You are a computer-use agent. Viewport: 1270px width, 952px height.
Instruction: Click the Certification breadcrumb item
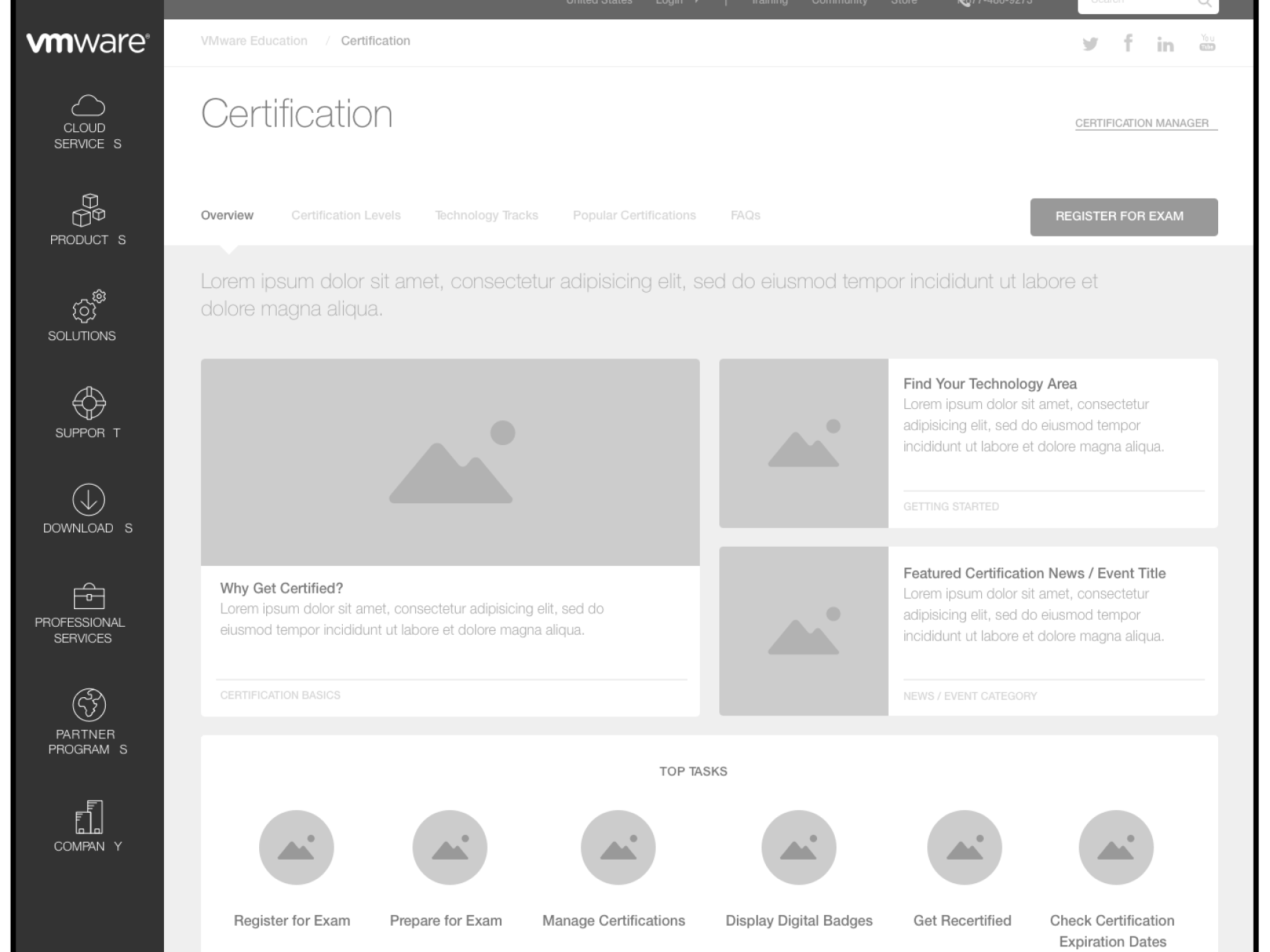pyautogui.click(x=376, y=40)
